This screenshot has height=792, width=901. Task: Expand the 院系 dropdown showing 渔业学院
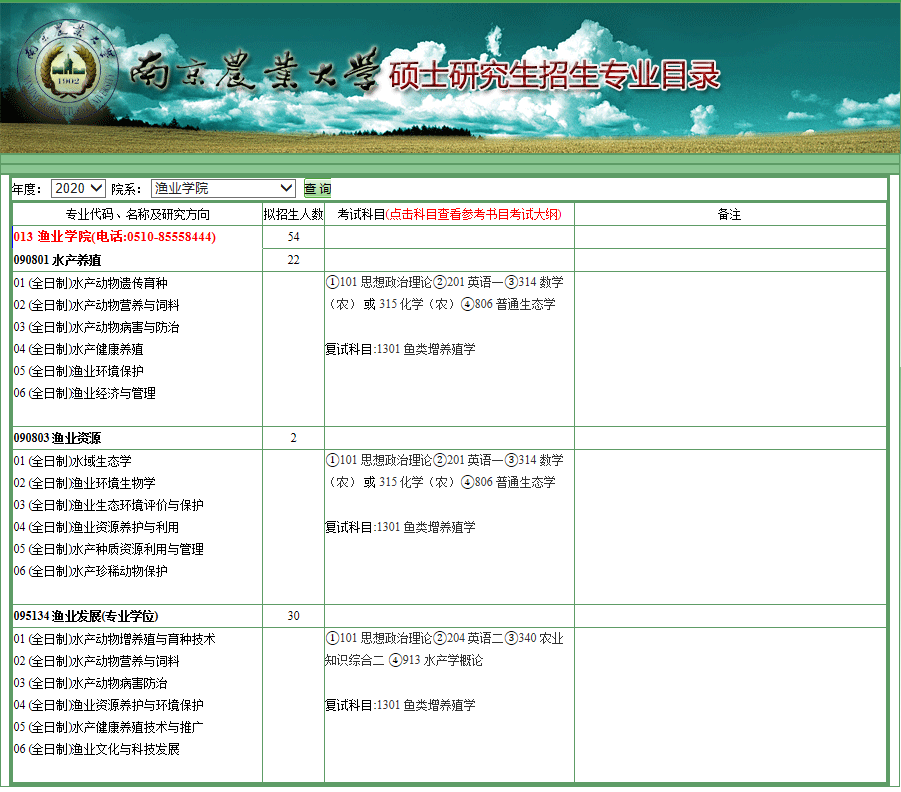coord(223,189)
